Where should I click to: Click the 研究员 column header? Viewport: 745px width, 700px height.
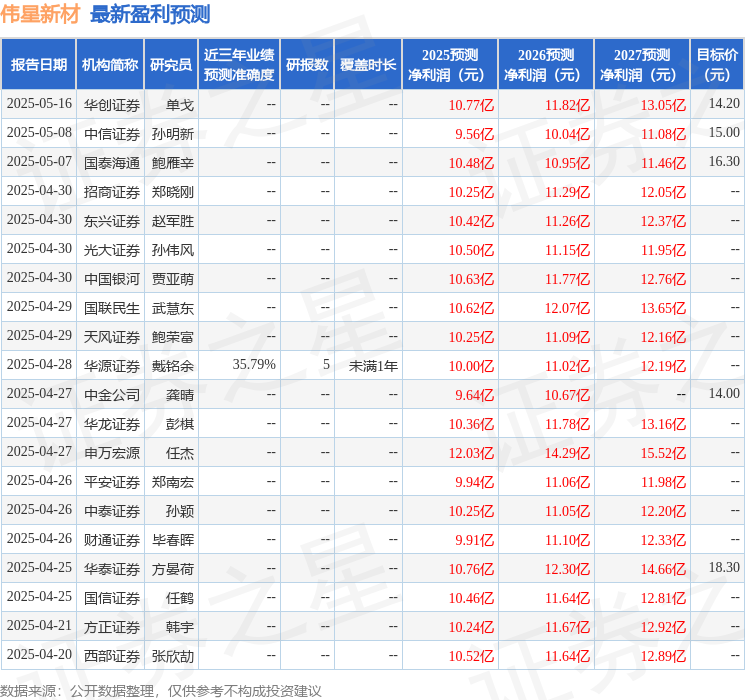tap(171, 65)
